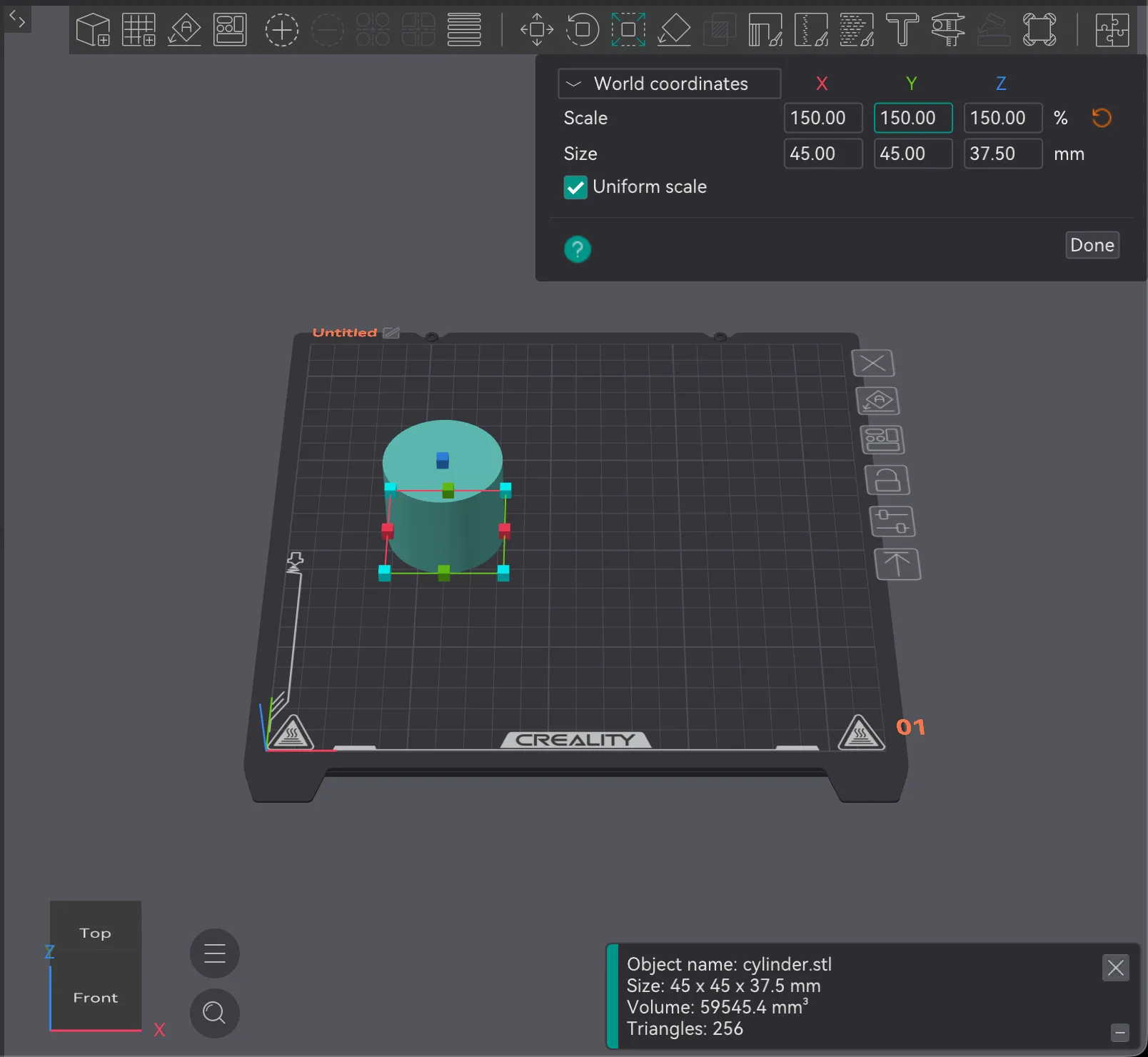Image resolution: width=1148 pixels, height=1057 pixels.
Task: Click the Add cube primitive icon
Action: (x=93, y=30)
